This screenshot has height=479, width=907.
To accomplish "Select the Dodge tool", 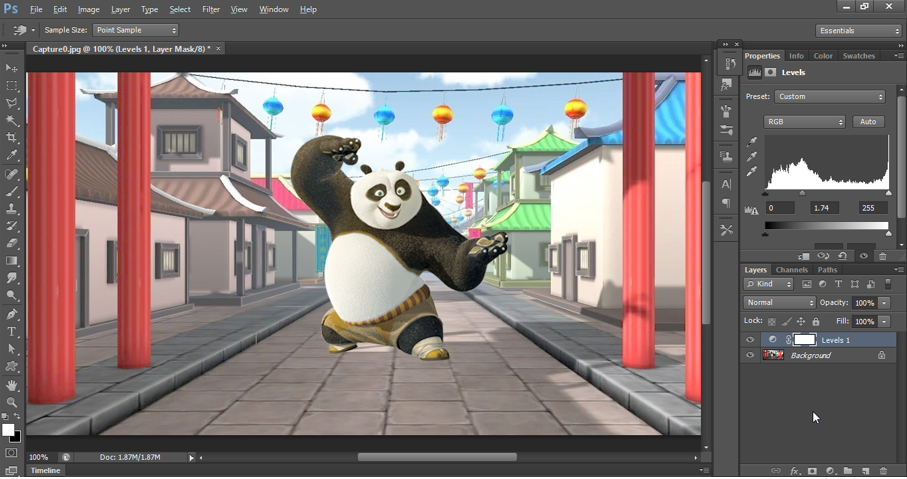I will pyautogui.click(x=12, y=295).
